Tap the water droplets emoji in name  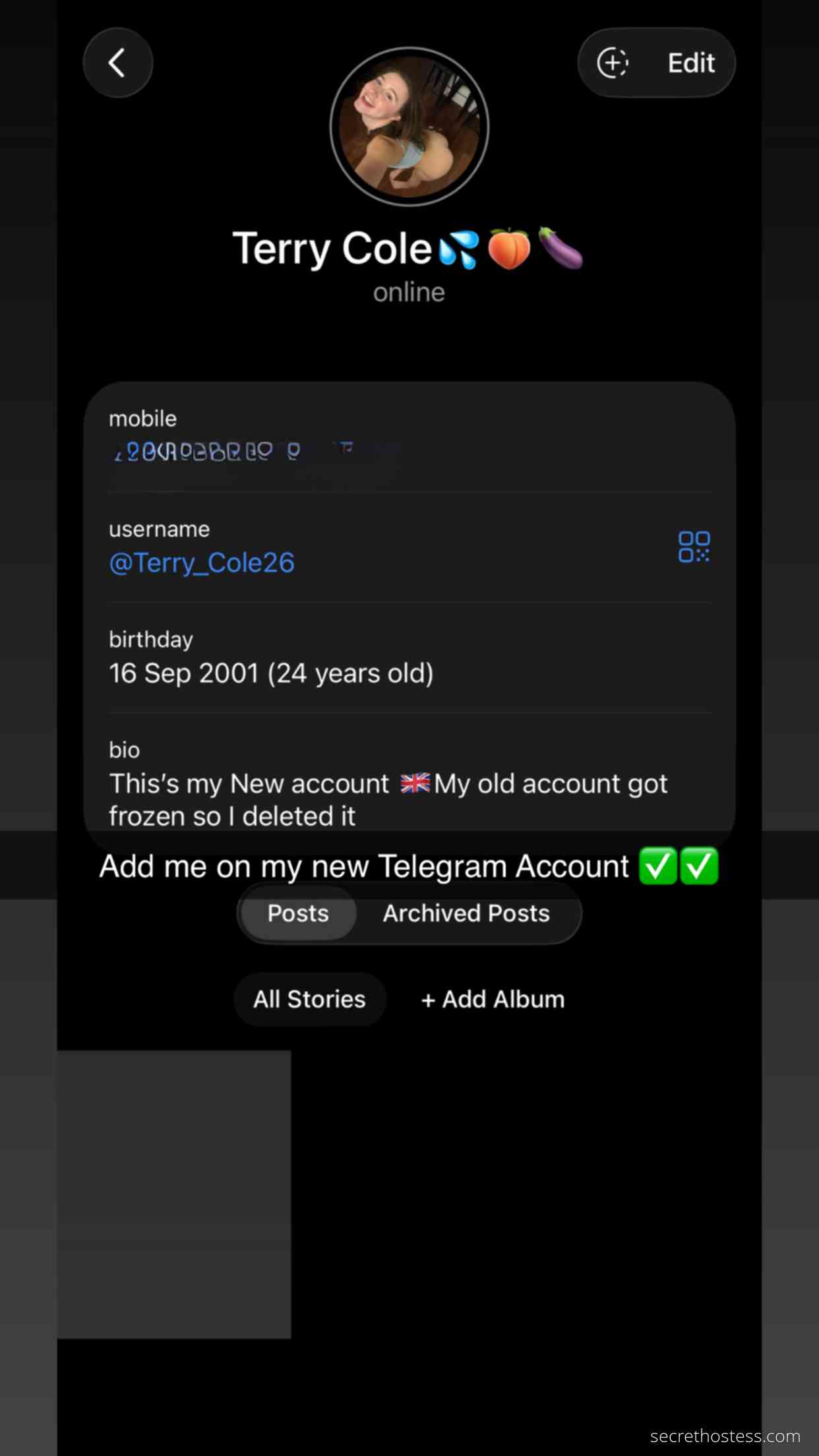coord(459,249)
